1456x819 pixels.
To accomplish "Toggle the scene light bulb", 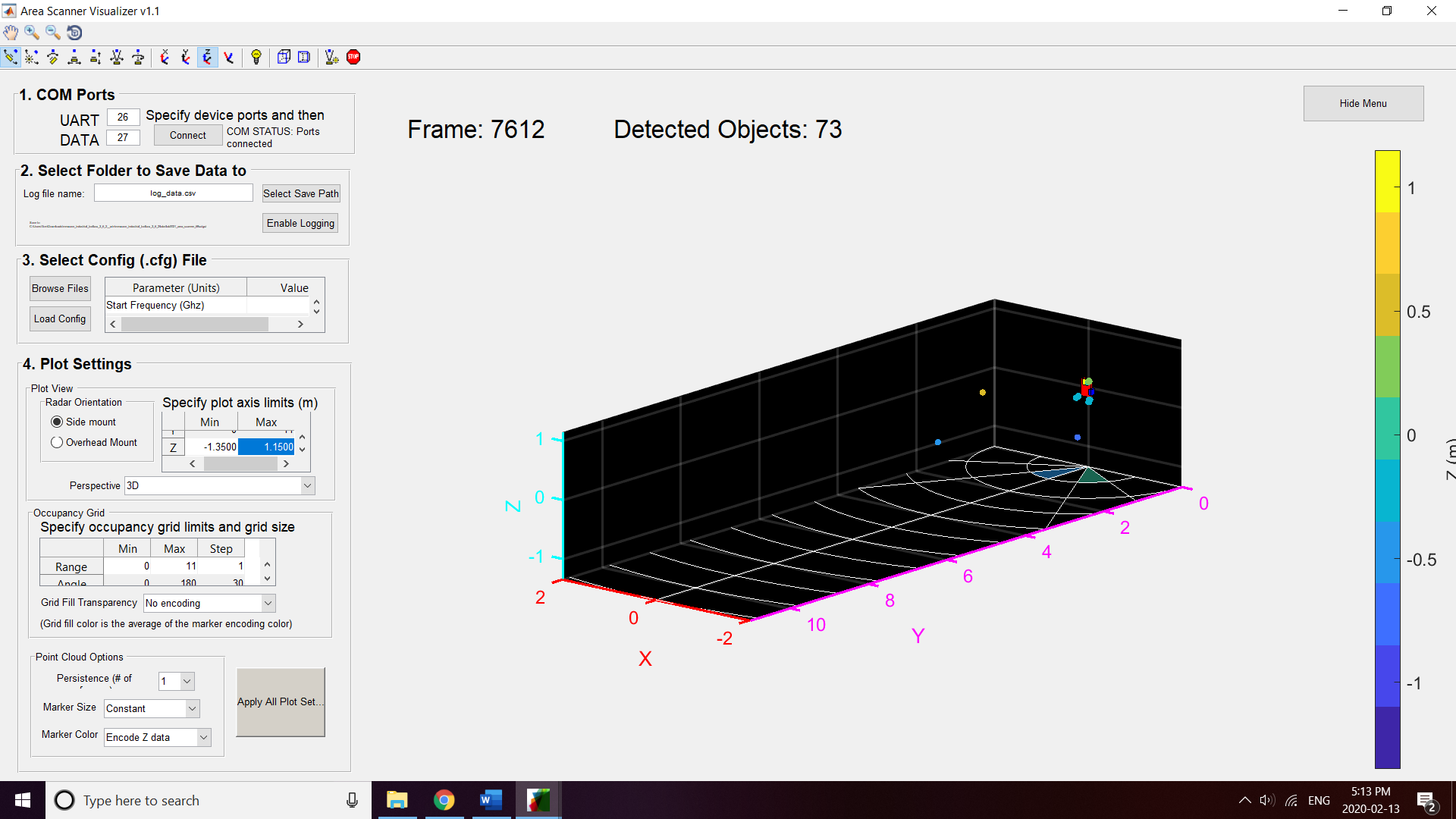I will (x=256, y=58).
